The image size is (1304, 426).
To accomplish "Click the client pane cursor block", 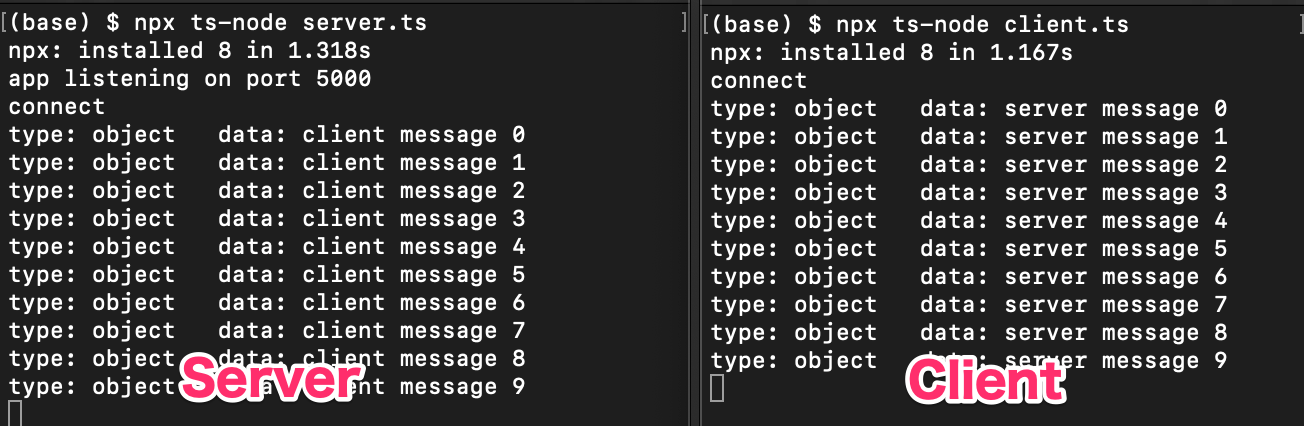I will pyautogui.click(x=716, y=388).
